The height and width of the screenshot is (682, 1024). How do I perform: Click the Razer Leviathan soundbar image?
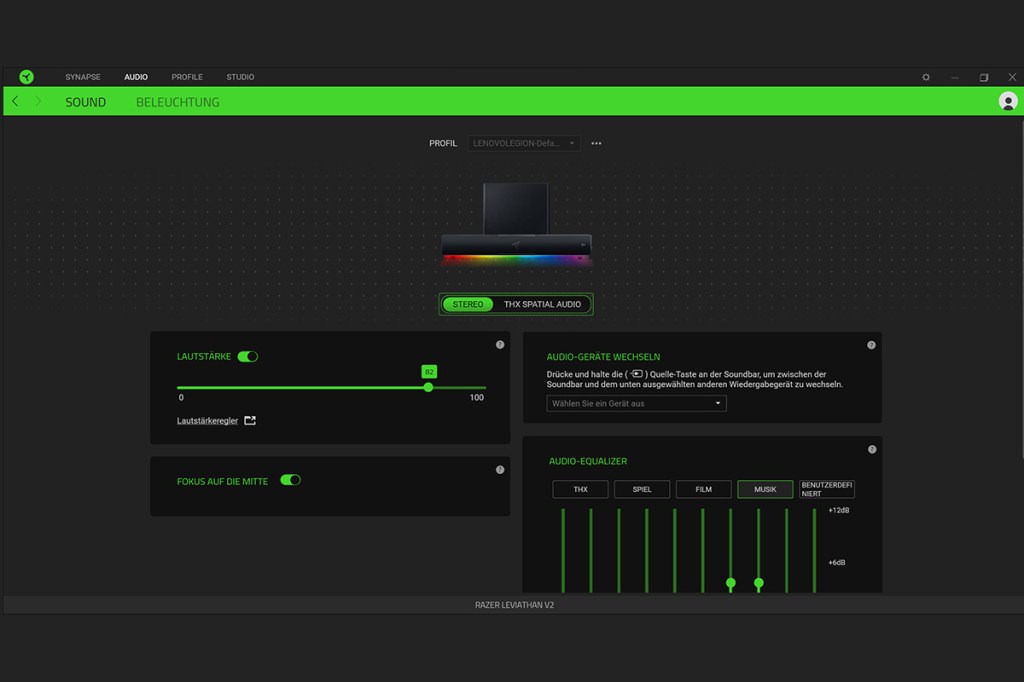516,223
